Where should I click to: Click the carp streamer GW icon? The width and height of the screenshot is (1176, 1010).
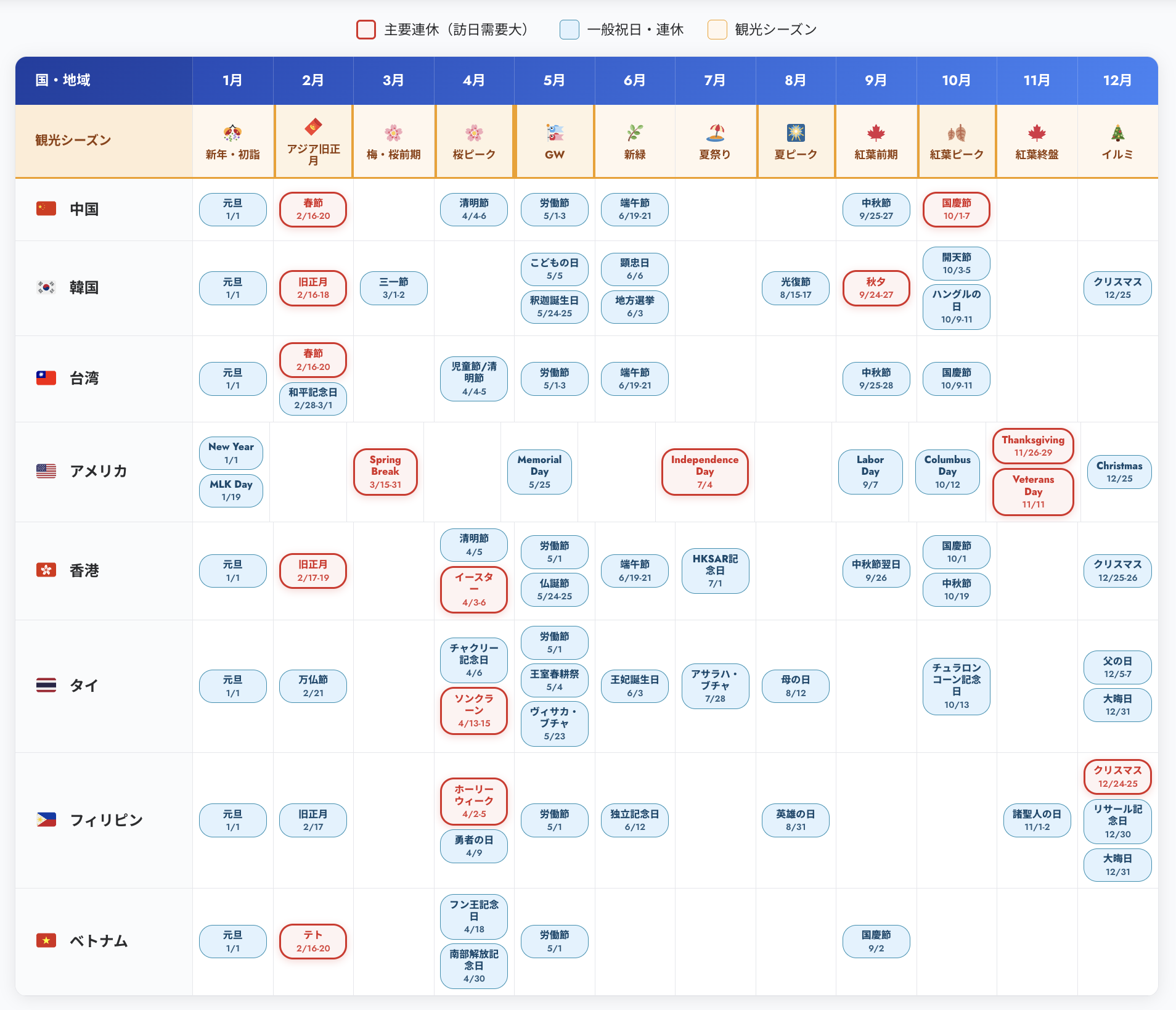pos(554,133)
